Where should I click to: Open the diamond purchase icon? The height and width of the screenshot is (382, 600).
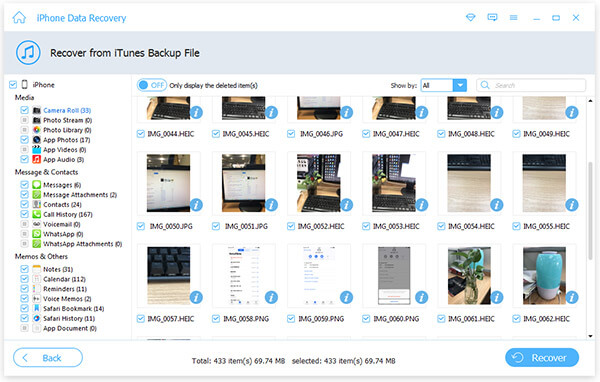tap(471, 18)
